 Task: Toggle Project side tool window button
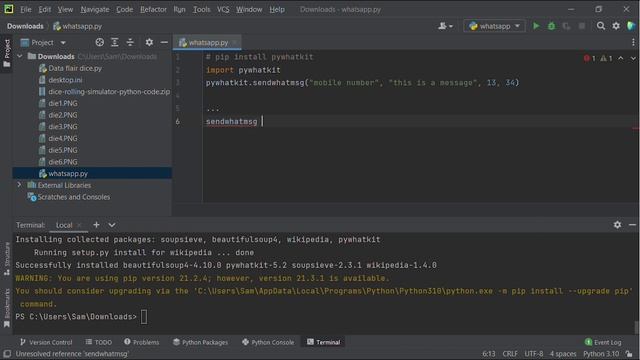[x=7, y=53]
